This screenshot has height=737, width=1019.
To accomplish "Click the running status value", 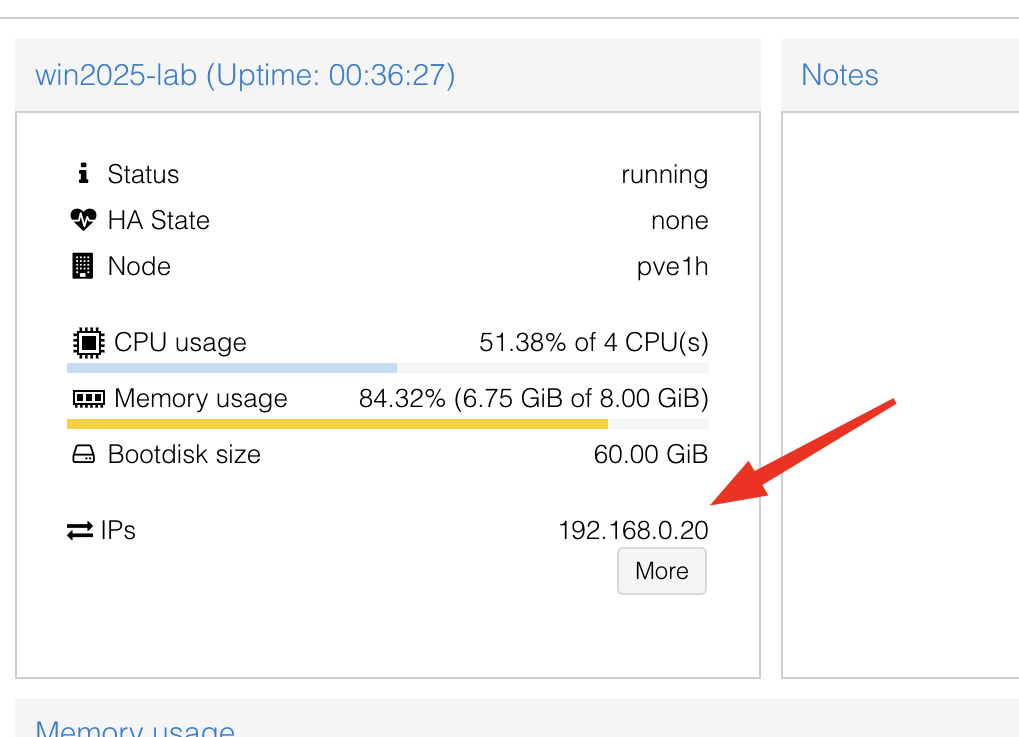I will (664, 174).
